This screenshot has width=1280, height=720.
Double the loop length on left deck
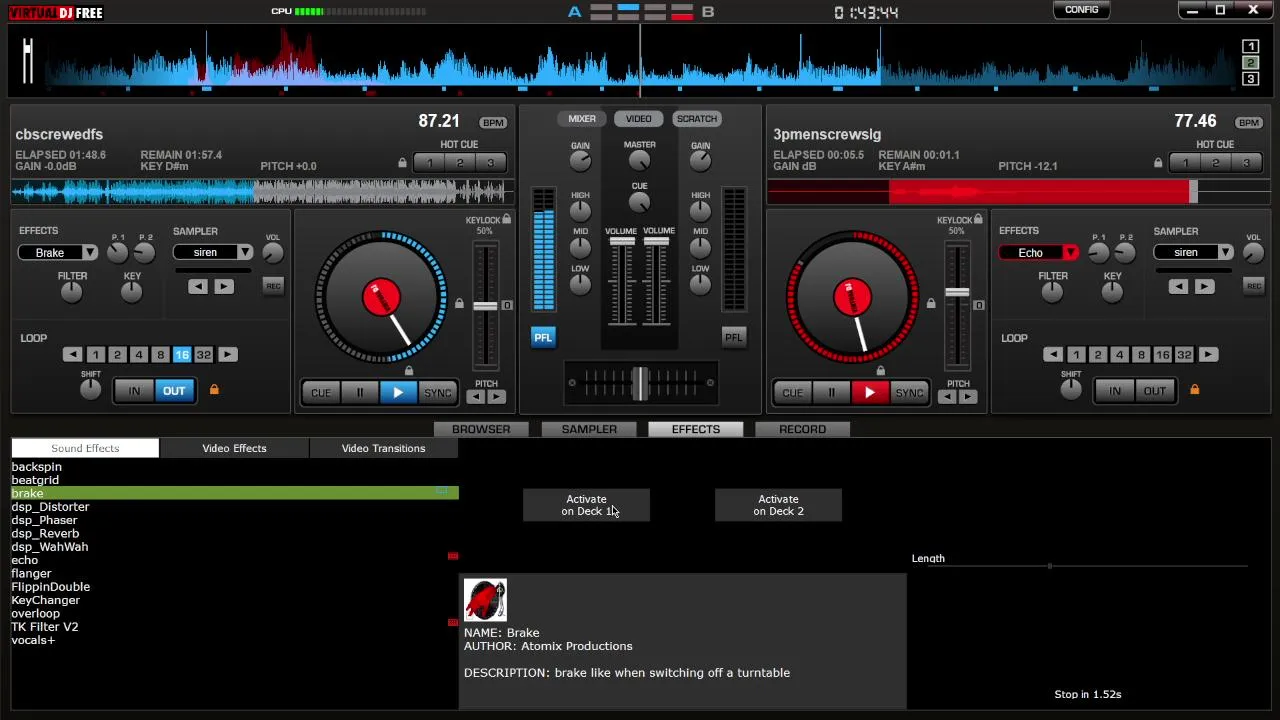227,355
